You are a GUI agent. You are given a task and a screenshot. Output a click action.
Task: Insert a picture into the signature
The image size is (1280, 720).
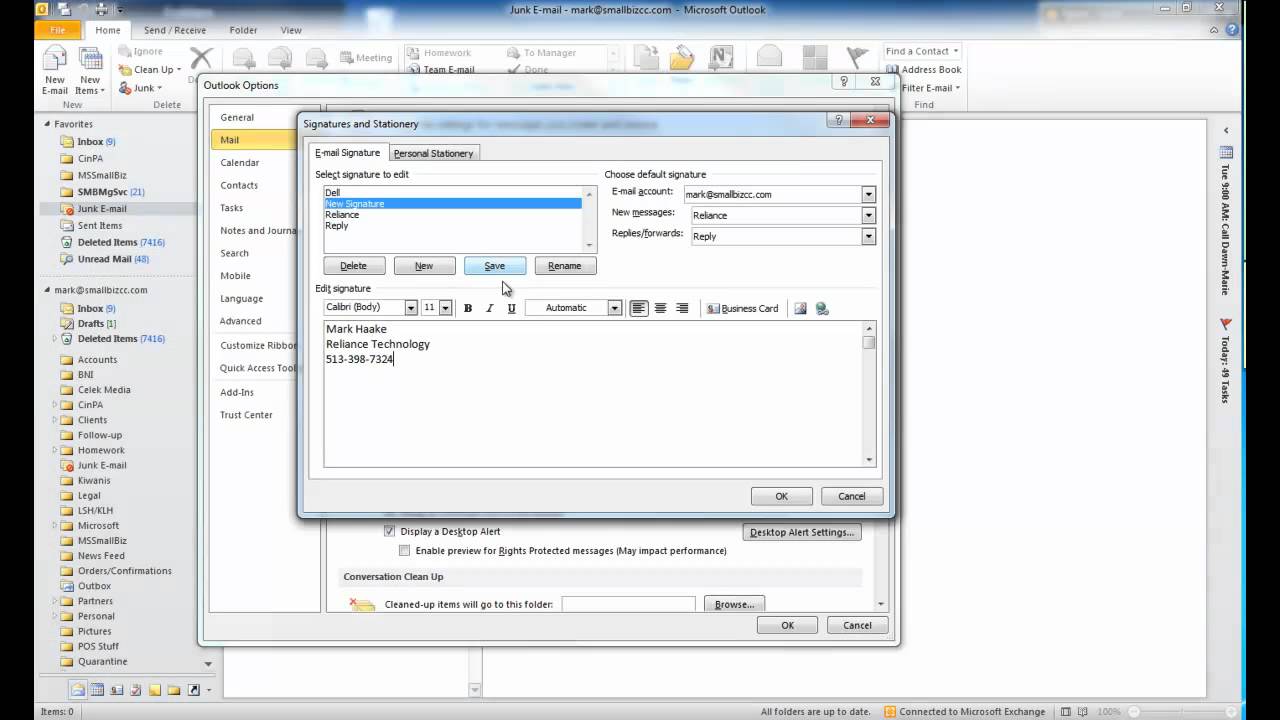coord(800,308)
